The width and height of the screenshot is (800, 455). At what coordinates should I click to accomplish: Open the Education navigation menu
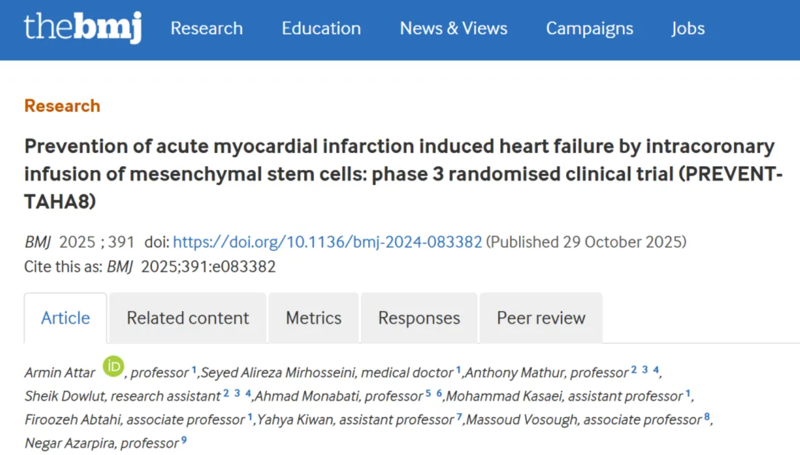point(320,28)
